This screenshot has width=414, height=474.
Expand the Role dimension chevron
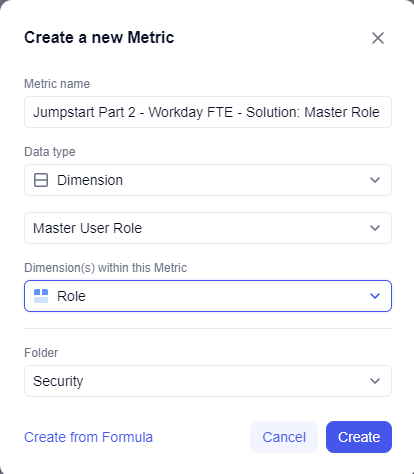(375, 296)
